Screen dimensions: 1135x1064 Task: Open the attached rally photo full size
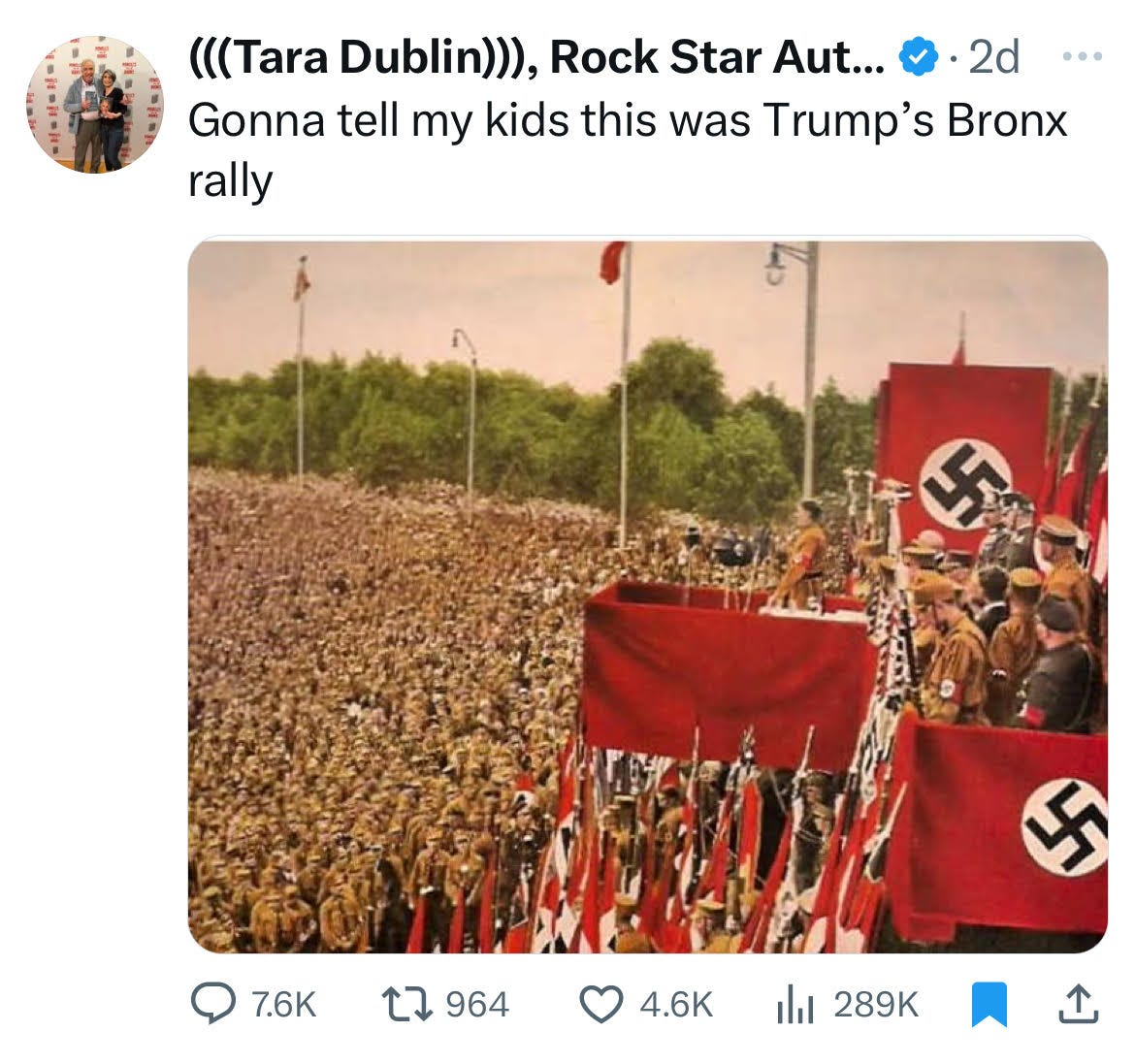[x=647, y=596]
